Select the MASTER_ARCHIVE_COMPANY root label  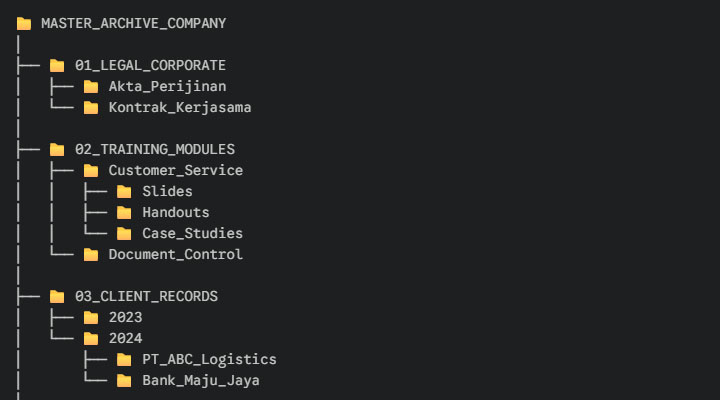(x=133, y=23)
